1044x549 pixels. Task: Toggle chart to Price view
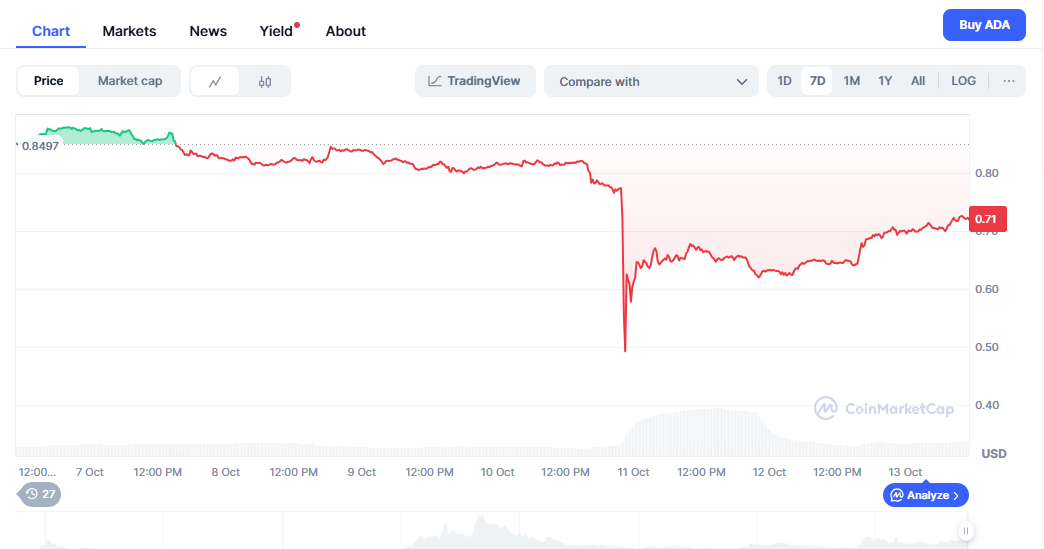coord(48,81)
